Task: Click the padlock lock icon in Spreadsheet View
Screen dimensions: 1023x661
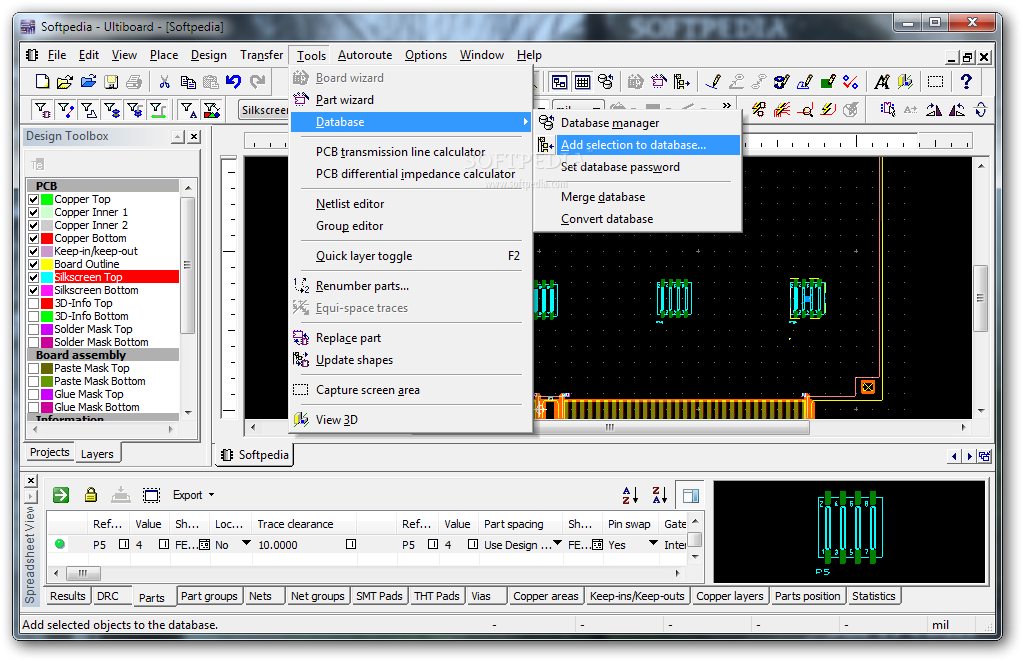Action: [91, 495]
